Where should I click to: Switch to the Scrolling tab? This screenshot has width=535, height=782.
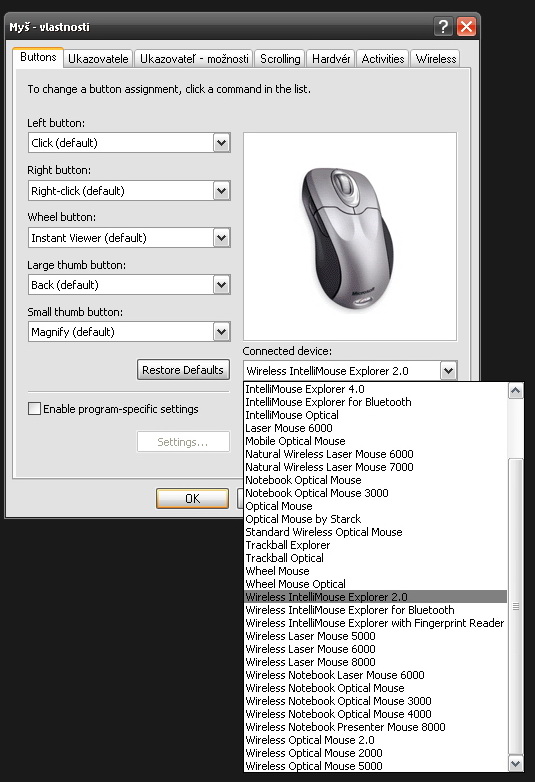tap(280, 59)
